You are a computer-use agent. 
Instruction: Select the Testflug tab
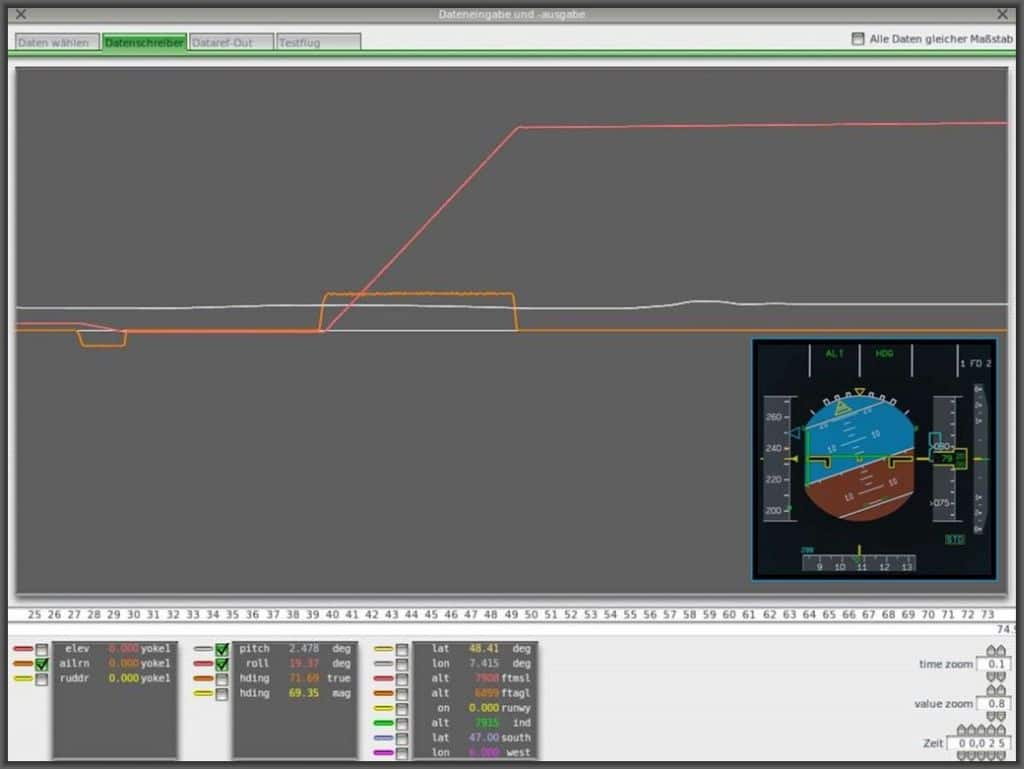pyautogui.click(x=318, y=43)
